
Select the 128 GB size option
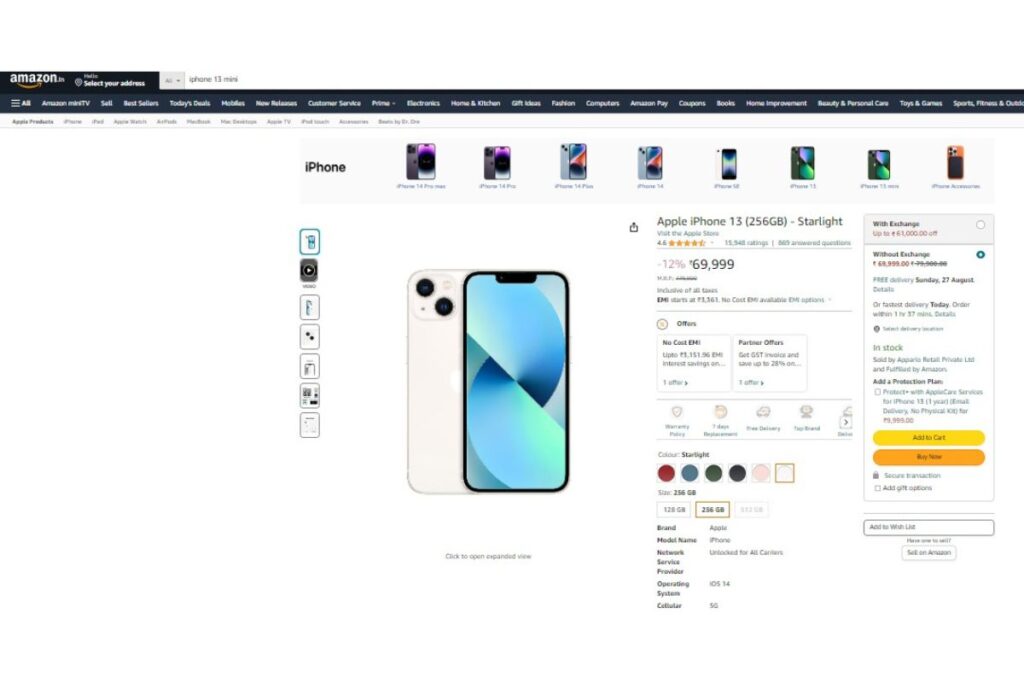(674, 509)
